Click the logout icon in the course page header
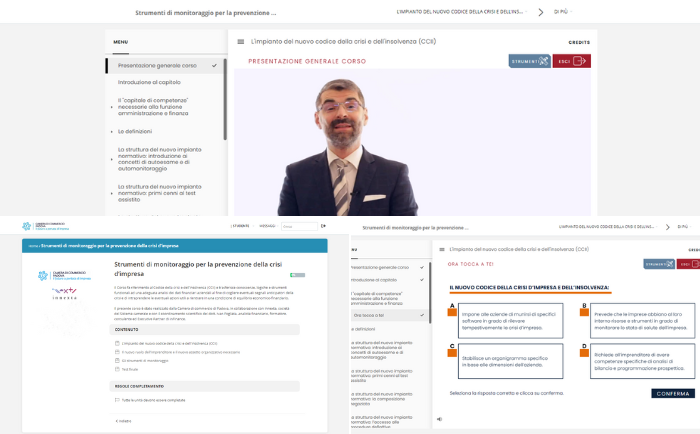This screenshot has height=434, width=700. (x=321, y=226)
